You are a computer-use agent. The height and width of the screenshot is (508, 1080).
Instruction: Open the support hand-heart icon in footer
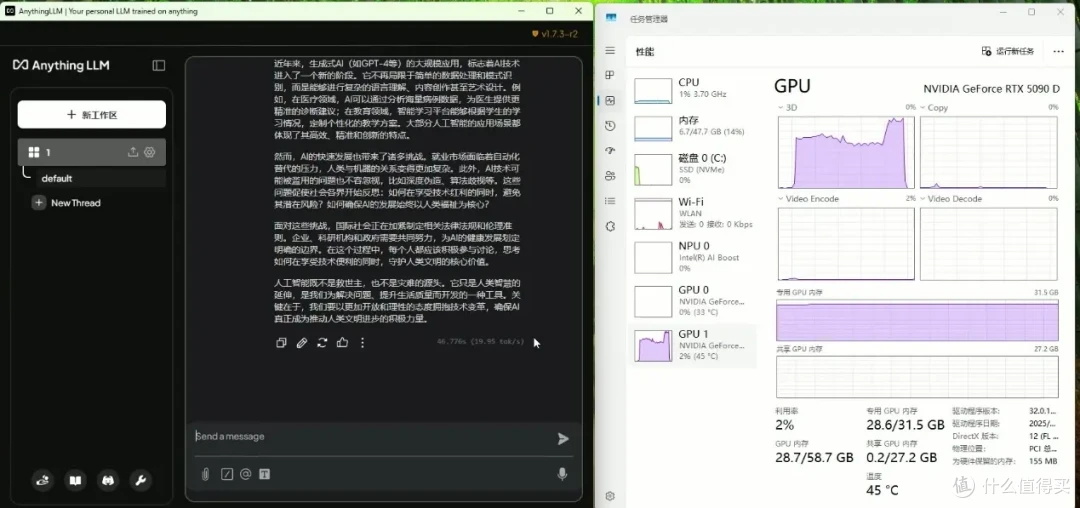[43, 480]
